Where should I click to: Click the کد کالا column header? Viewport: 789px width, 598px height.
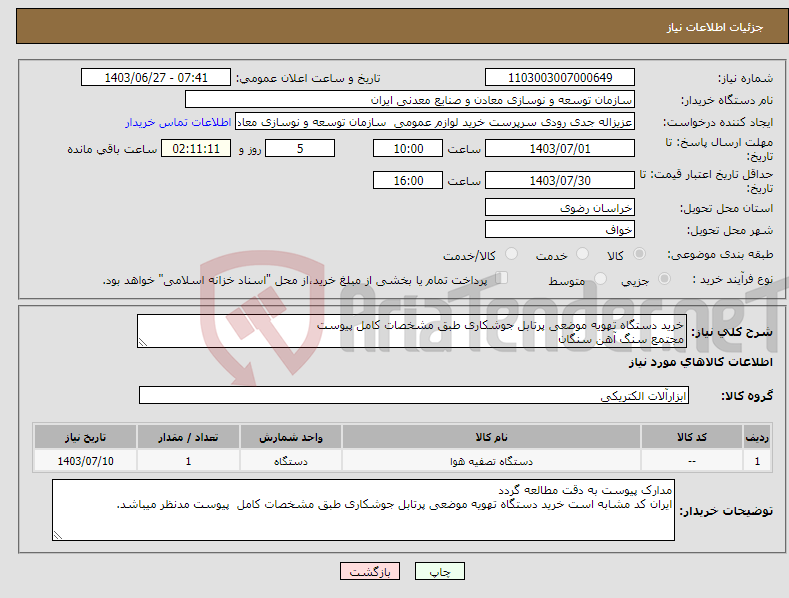coord(692,437)
